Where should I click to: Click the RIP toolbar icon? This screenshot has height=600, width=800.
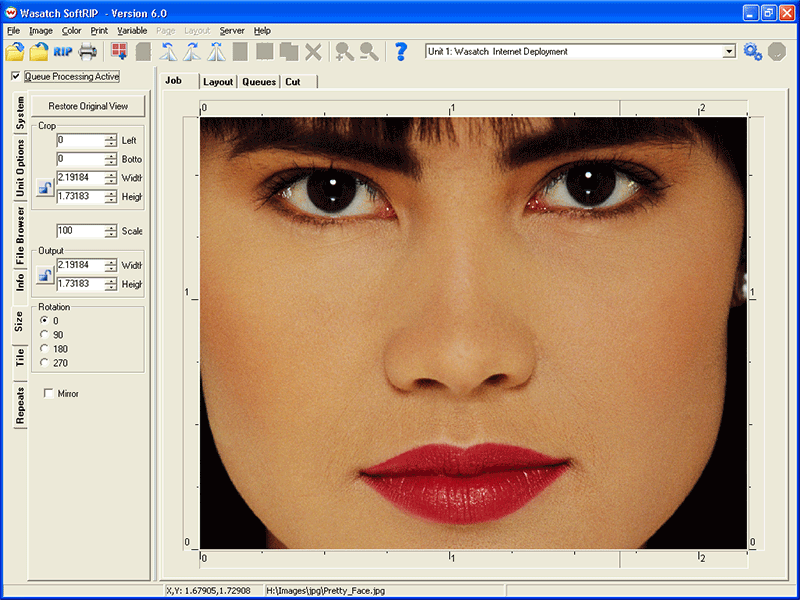[x=63, y=51]
